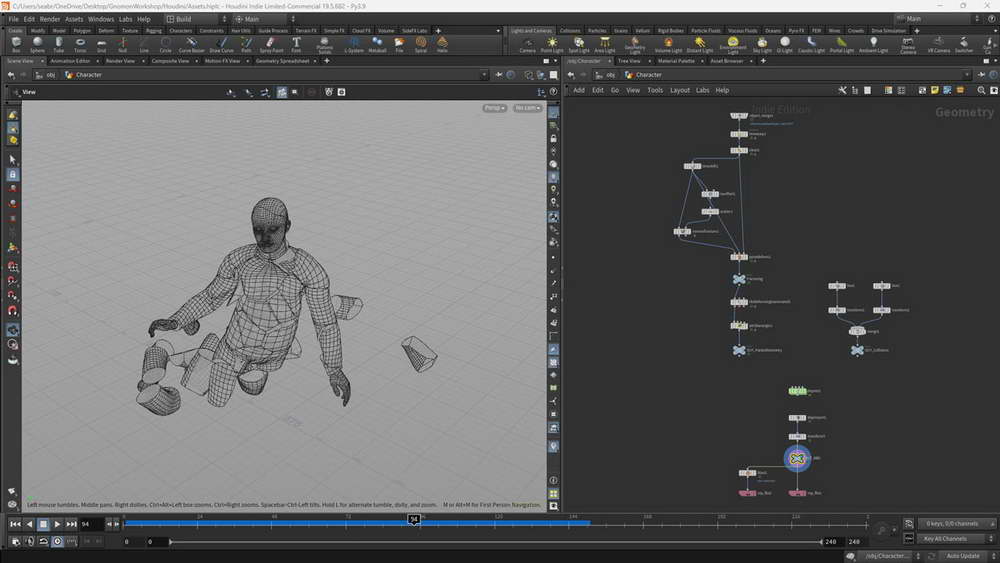This screenshot has height=563, width=1000.
Task: Add a Volume Light from the shelf
Action: [668, 45]
